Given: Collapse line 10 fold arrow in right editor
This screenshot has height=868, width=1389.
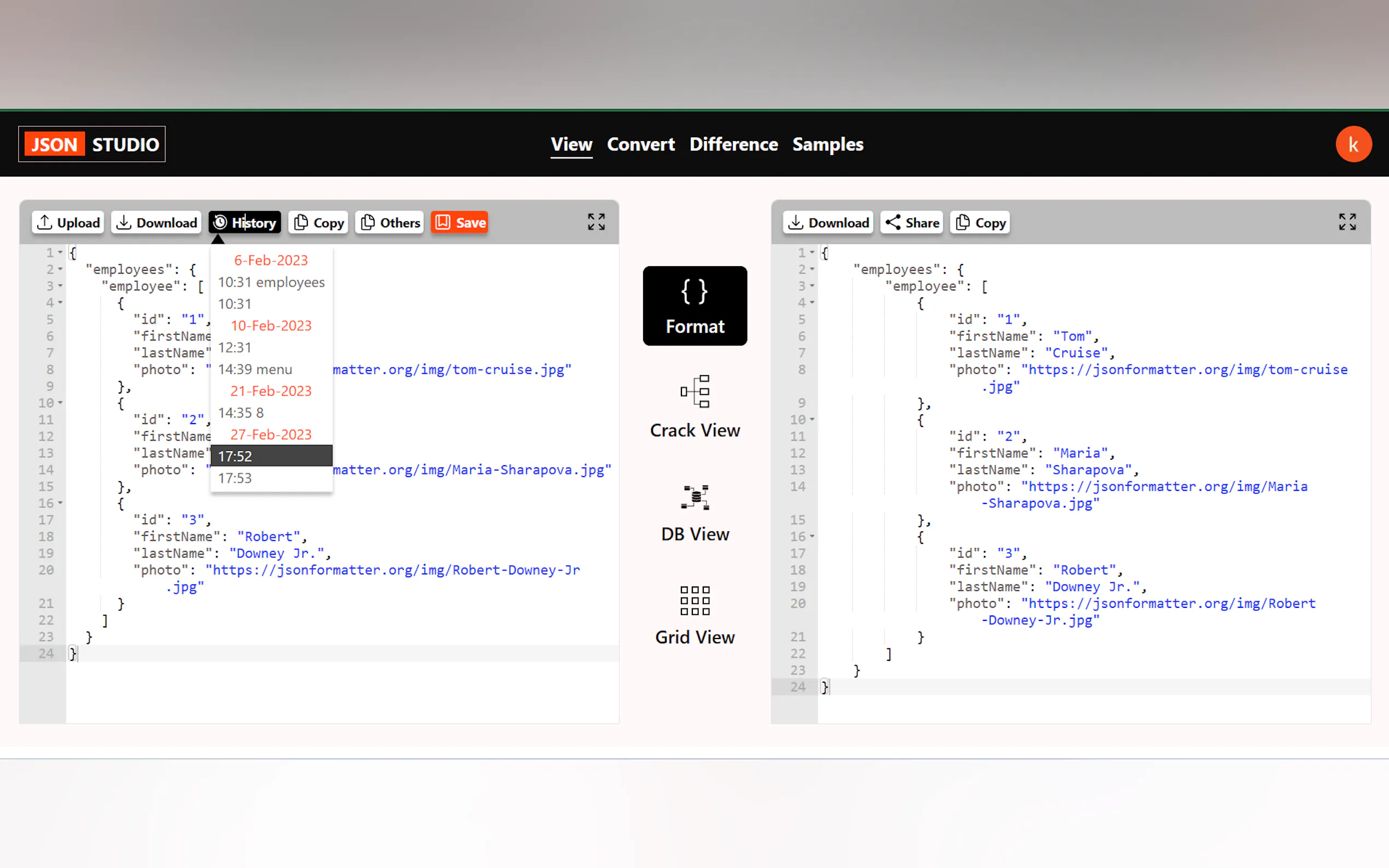Looking at the screenshot, I should (812, 420).
